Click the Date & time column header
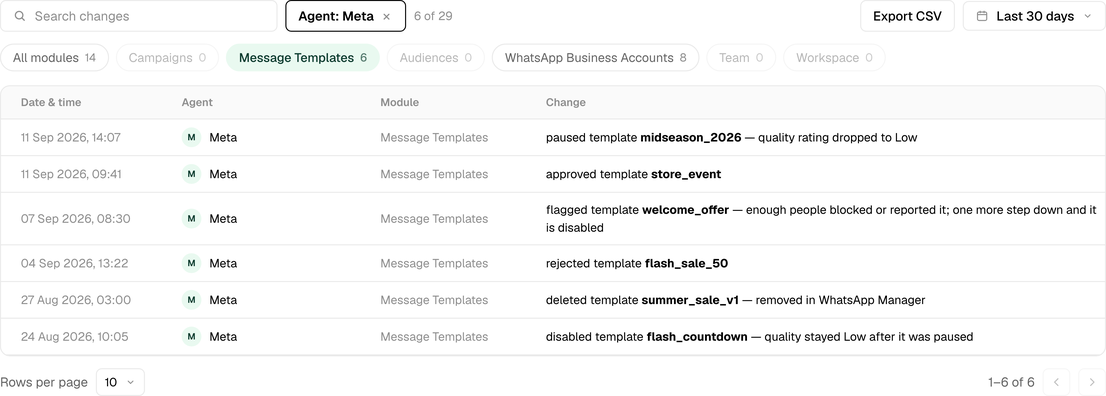This screenshot has width=1106, height=396. click(51, 102)
